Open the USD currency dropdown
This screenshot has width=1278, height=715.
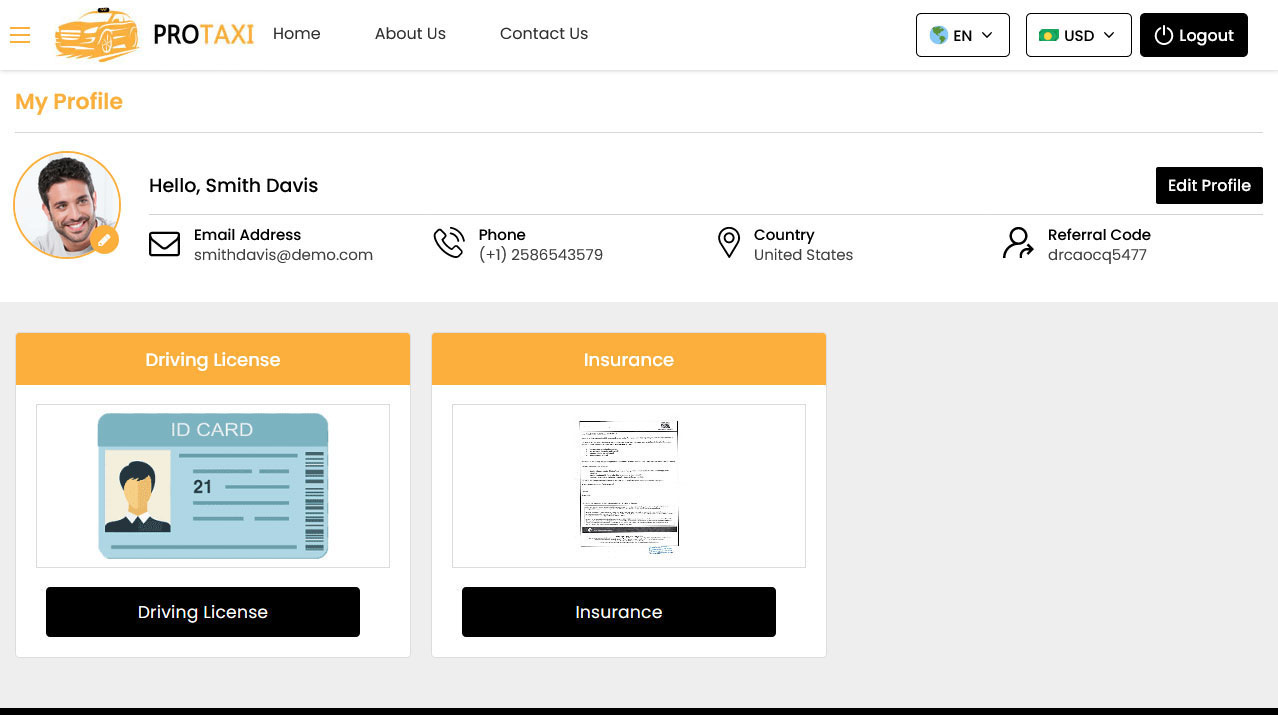(x=1077, y=35)
